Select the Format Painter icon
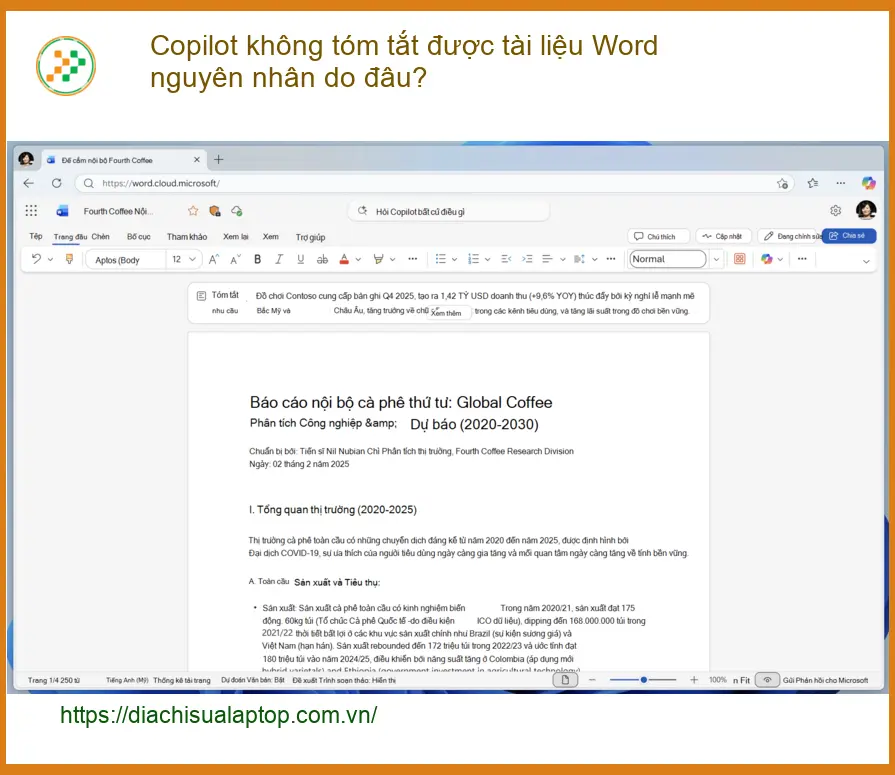 tap(69, 259)
